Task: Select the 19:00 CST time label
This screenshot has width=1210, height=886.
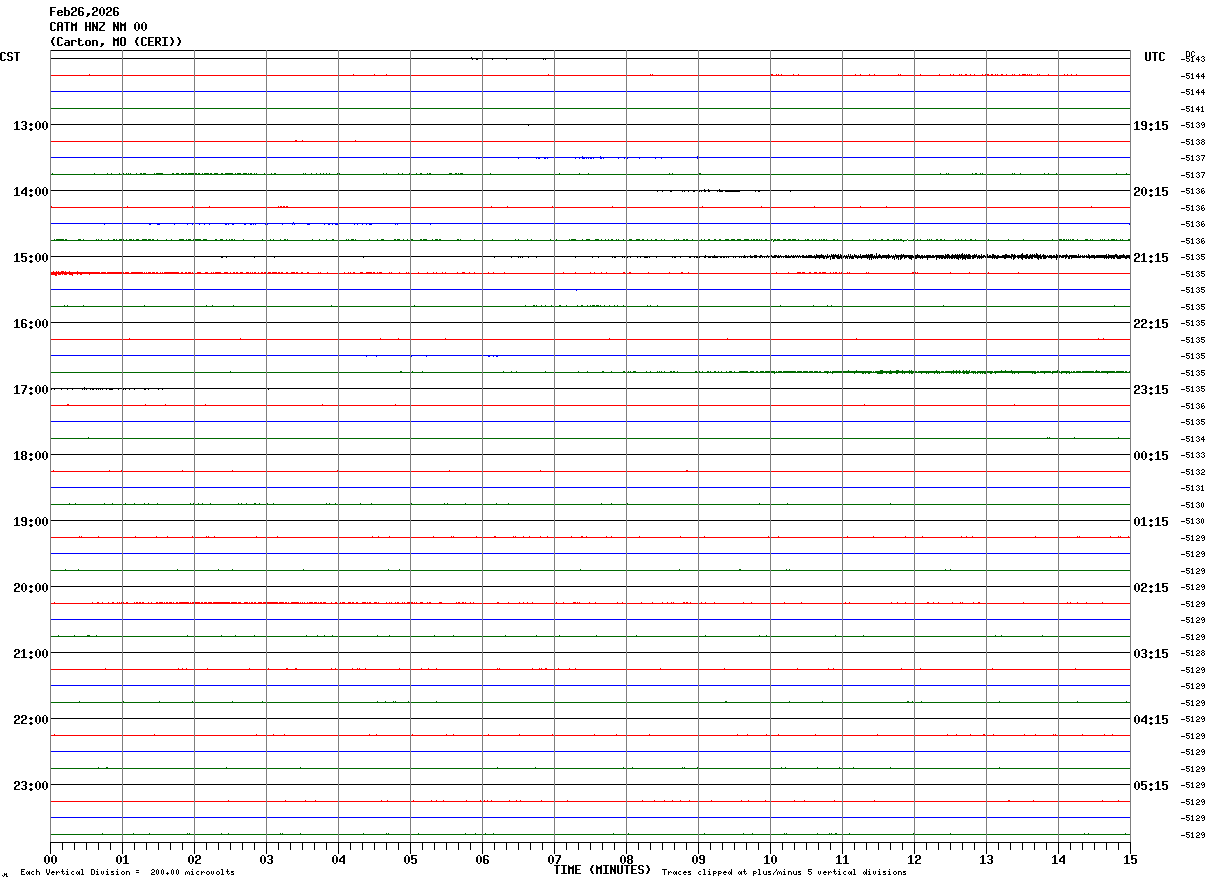Action: coord(31,522)
